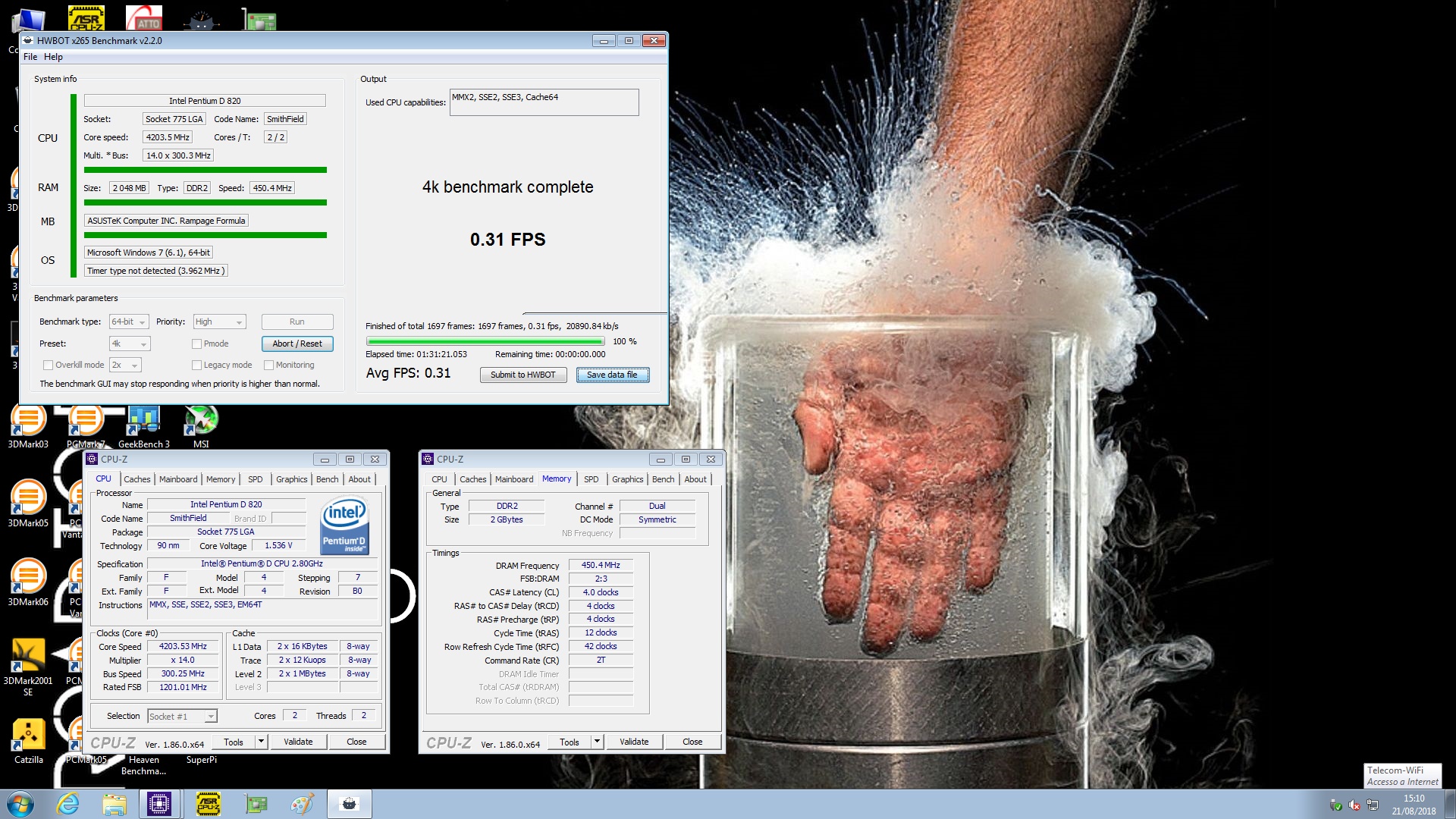Click Tools button in left CPU-Z window

pyautogui.click(x=234, y=742)
